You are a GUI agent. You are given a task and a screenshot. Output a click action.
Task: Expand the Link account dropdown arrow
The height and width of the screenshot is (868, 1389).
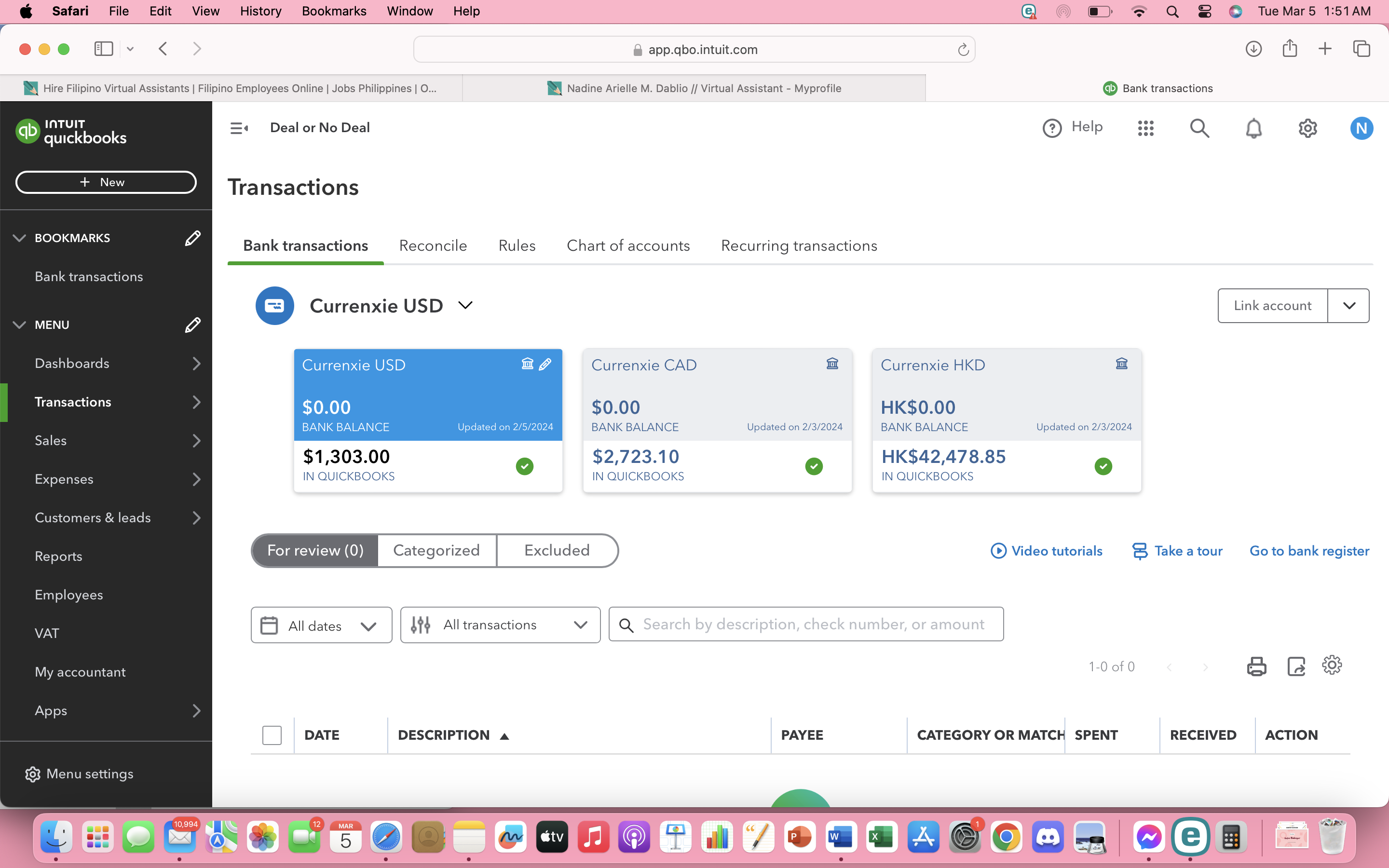click(1348, 305)
